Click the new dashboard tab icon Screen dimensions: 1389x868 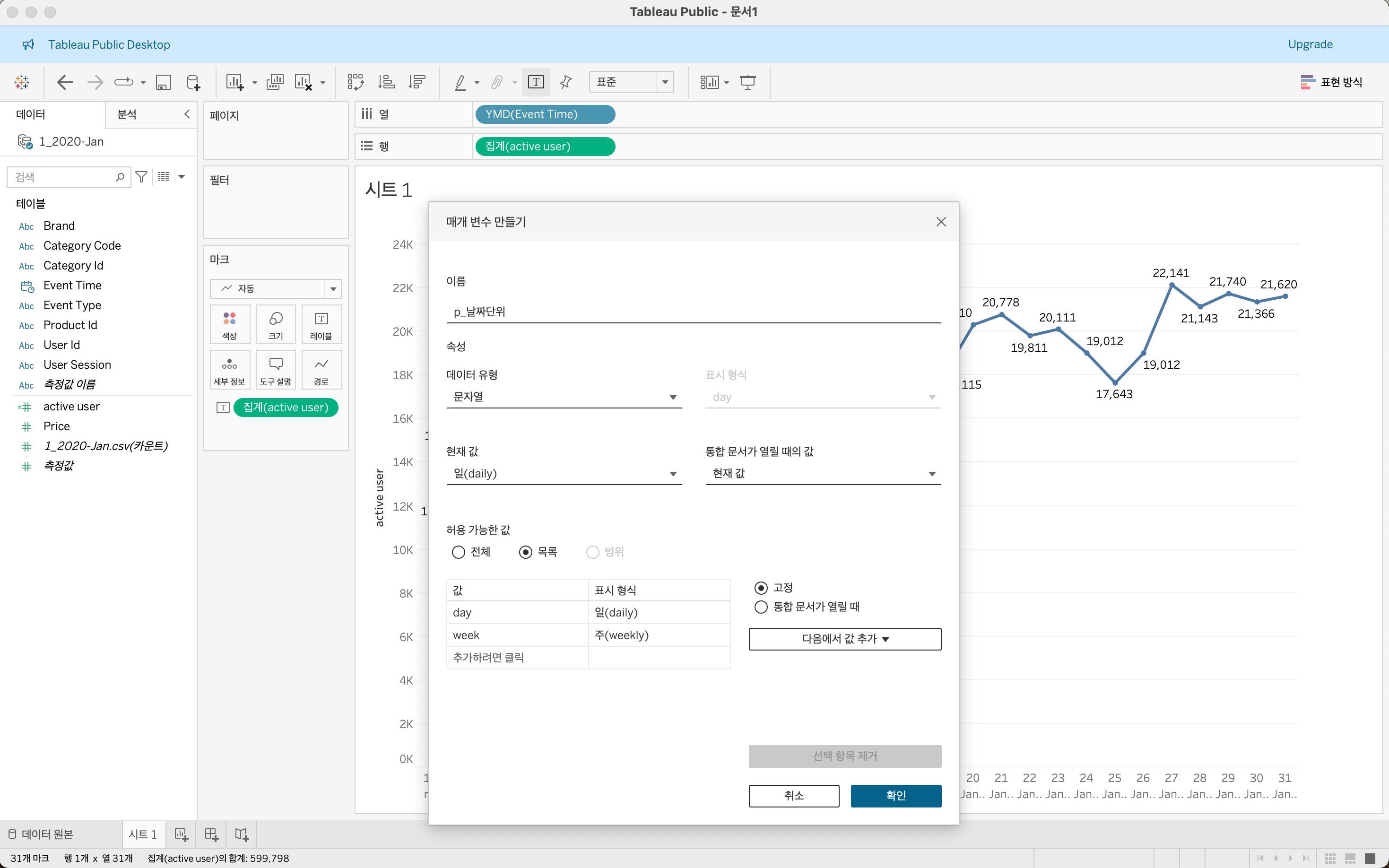[211, 834]
